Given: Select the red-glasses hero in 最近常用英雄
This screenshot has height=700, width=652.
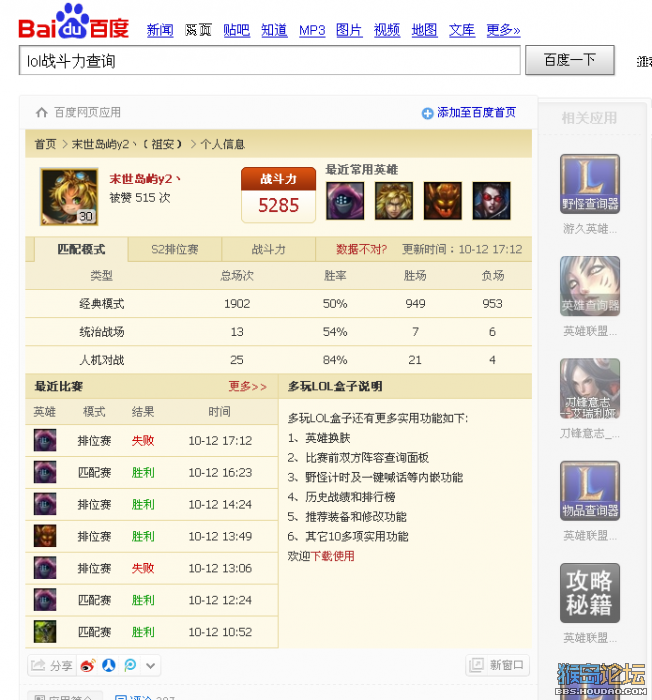Looking at the screenshot, I should [x=491, y=201].
